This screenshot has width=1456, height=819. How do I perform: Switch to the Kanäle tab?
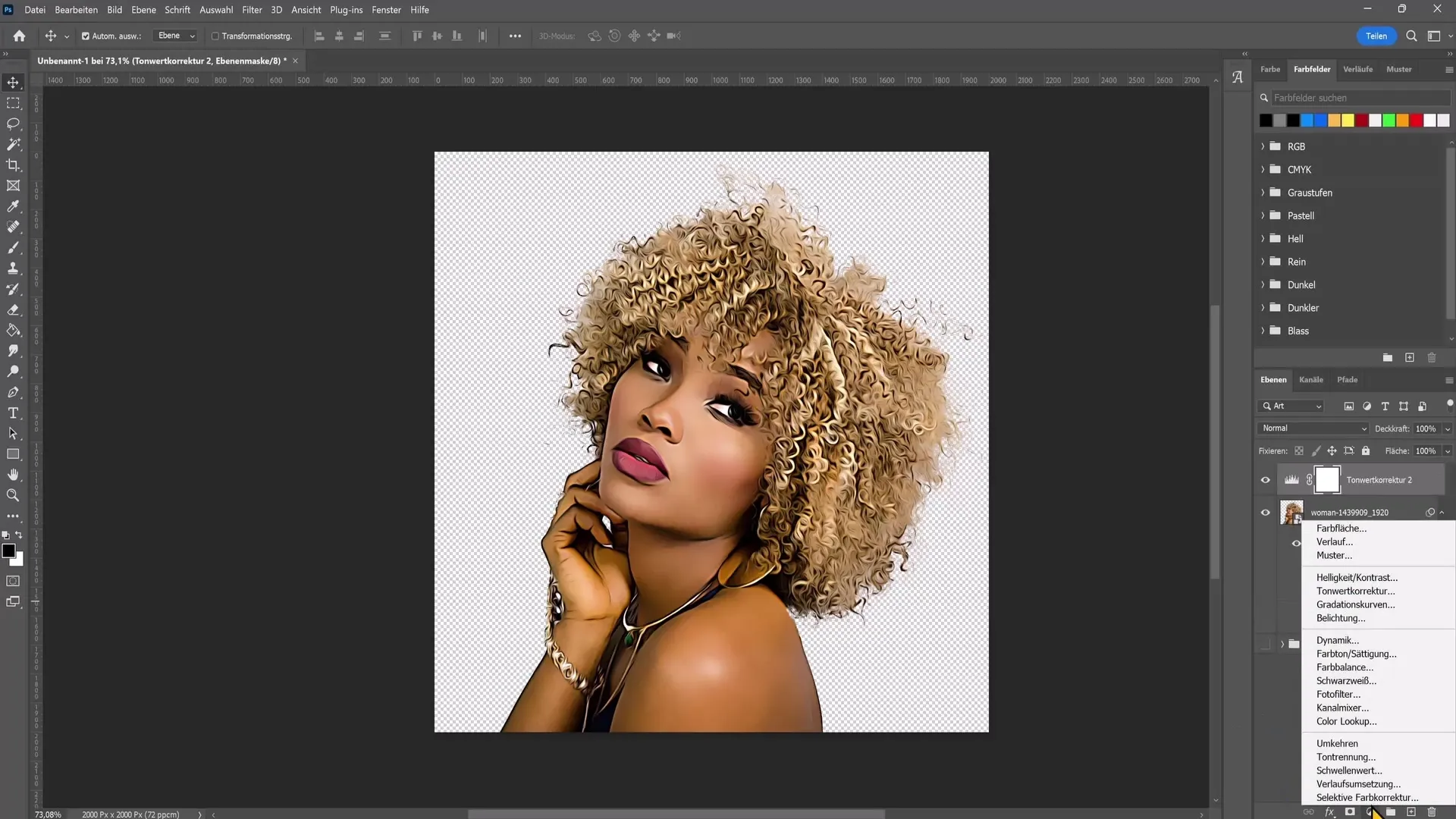[1311, 378]
